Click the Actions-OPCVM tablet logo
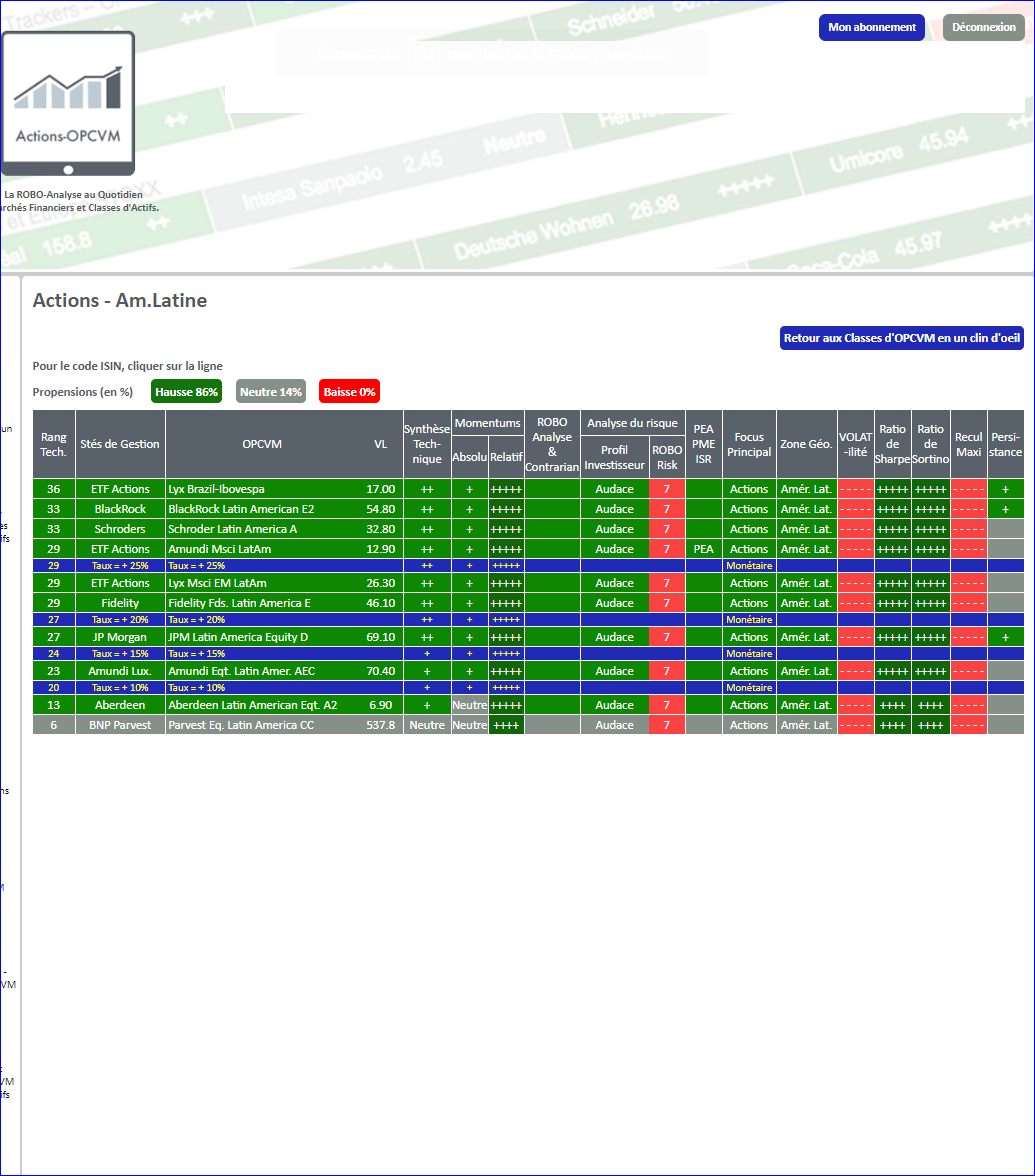Screen dimensions: 1035x1176 pos(68,104)
